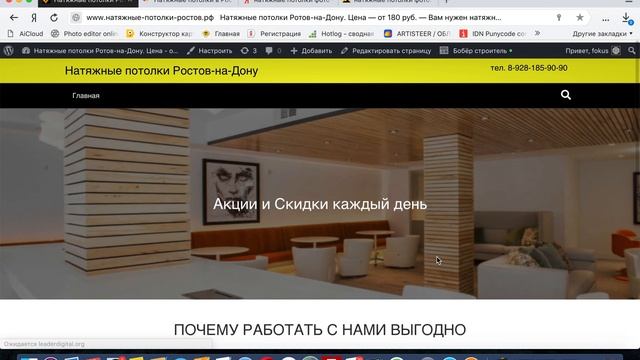Click Редактировать страницу in the admin bar

[386, 51]
